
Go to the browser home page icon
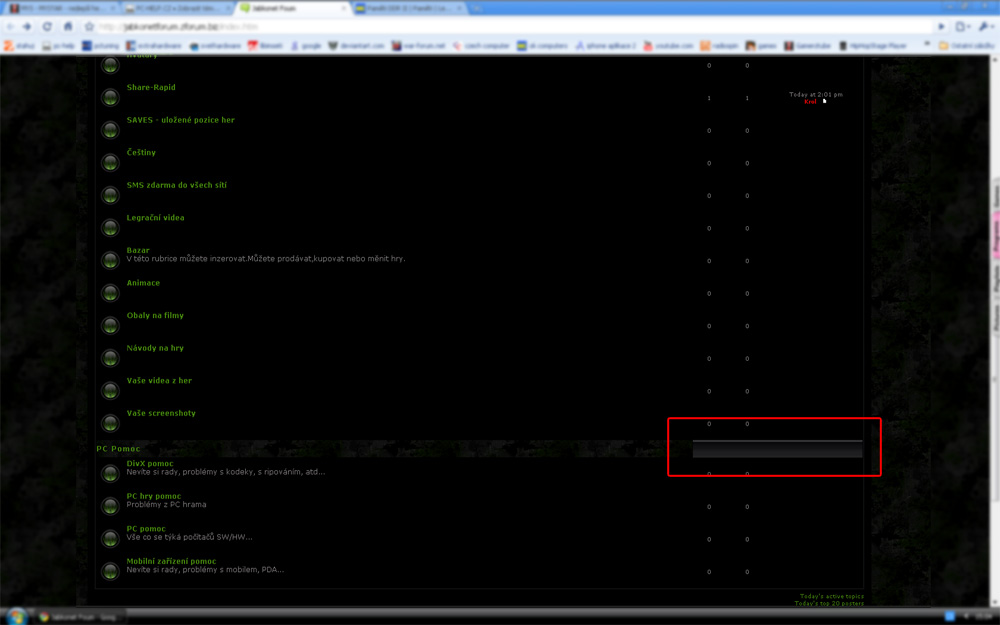(x=67, y=27)
